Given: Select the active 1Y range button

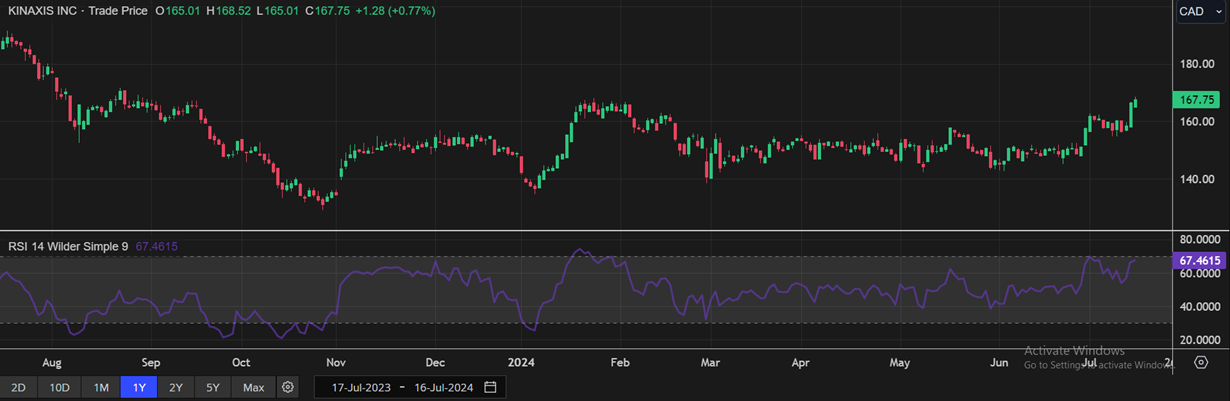Looking at the screenshot, I should pyautogui.click(x=137, y=387).
